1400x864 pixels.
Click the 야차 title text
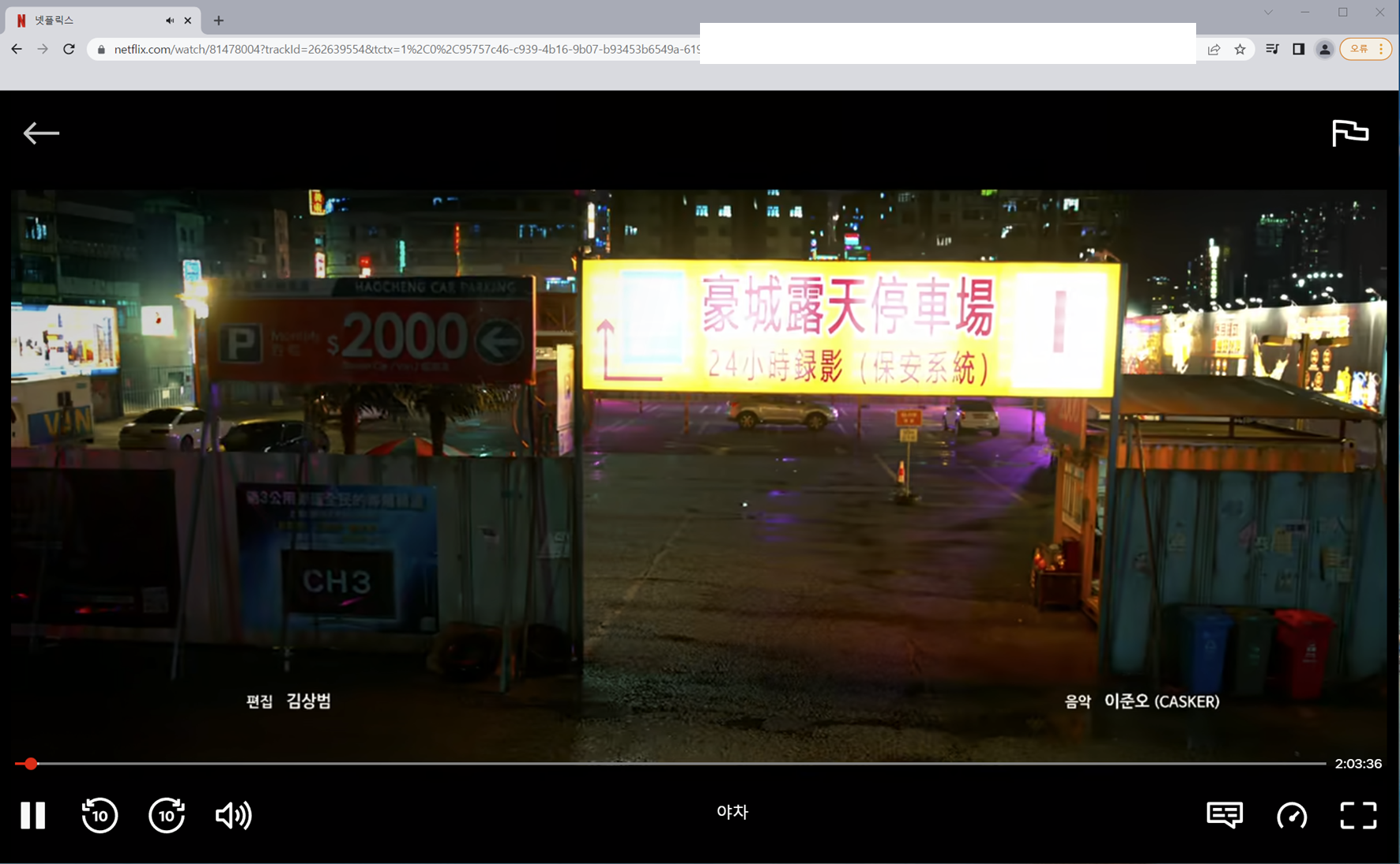[732, 812]
